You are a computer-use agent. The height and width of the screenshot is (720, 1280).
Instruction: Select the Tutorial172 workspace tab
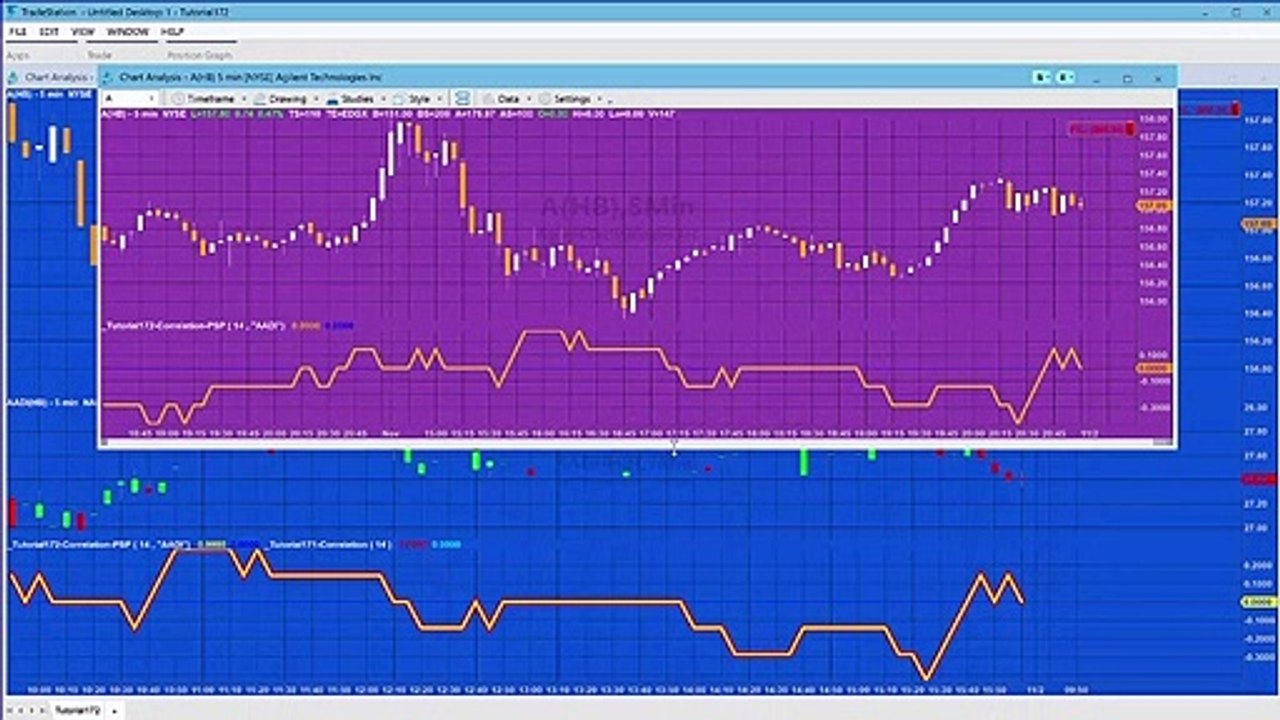click(77, 710)
